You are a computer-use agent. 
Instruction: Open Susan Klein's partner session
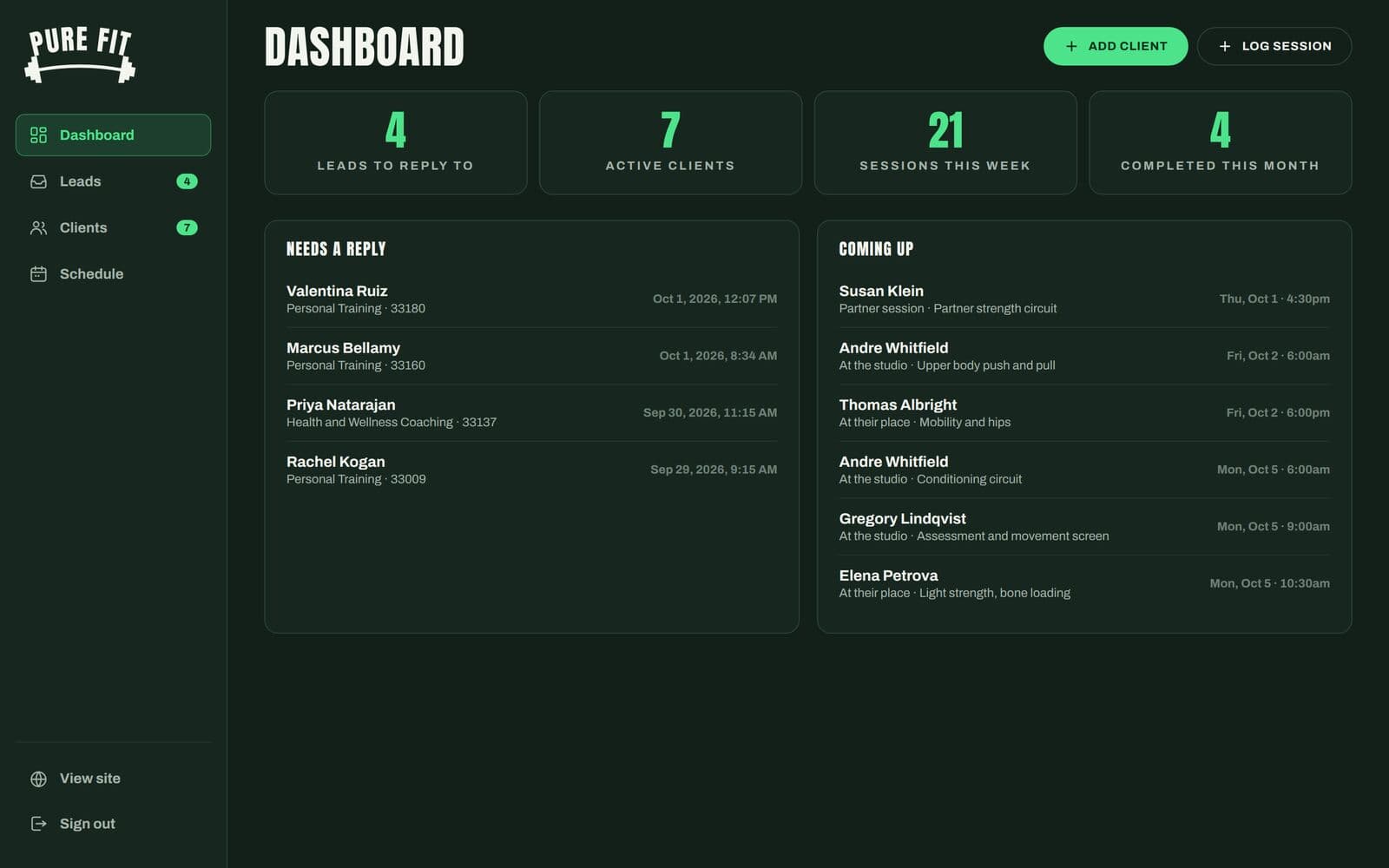pyautogui.click(x=1084, y=299)
